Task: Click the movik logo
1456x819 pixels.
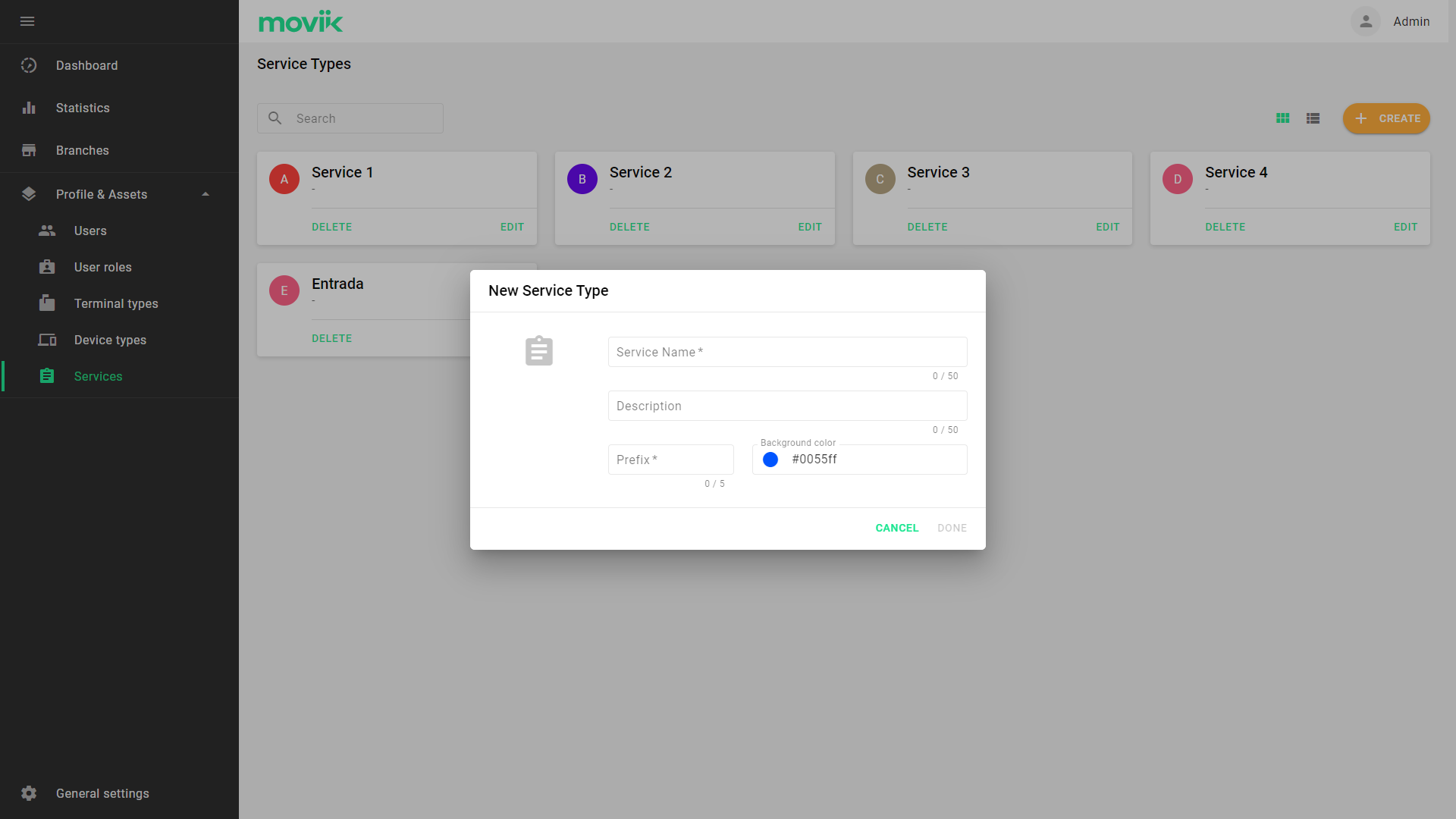Action: [300, 21]
